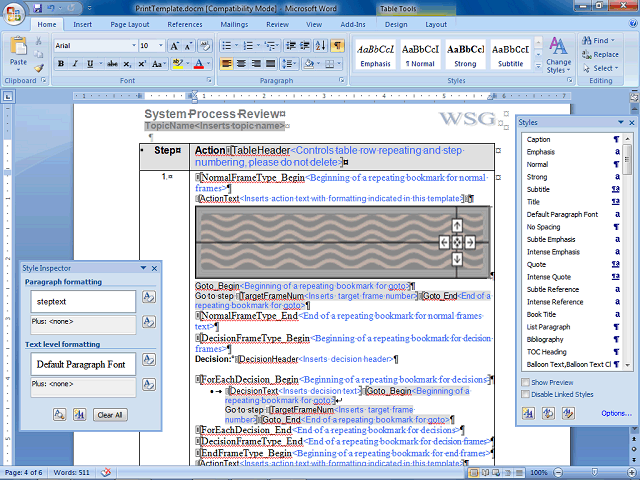Screen dimensions: 640x480
Task: Click Grow Font button
Action: pyautogui.click(x=174, y=46)
